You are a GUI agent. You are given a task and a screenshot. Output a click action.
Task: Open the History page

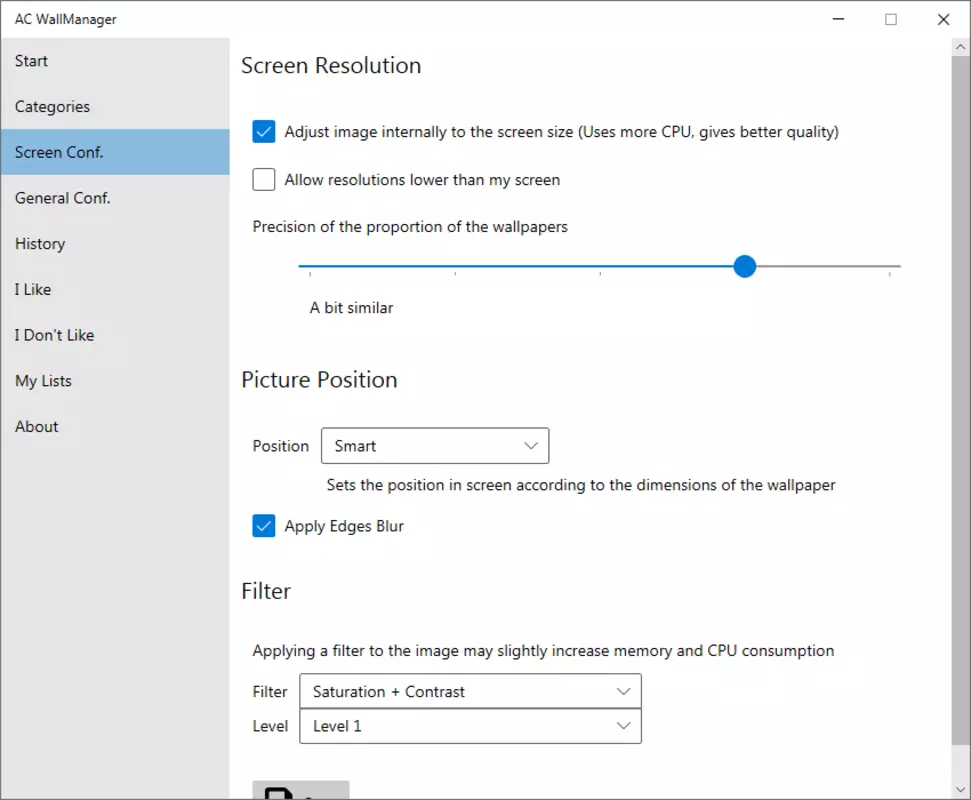pos(115,244)
